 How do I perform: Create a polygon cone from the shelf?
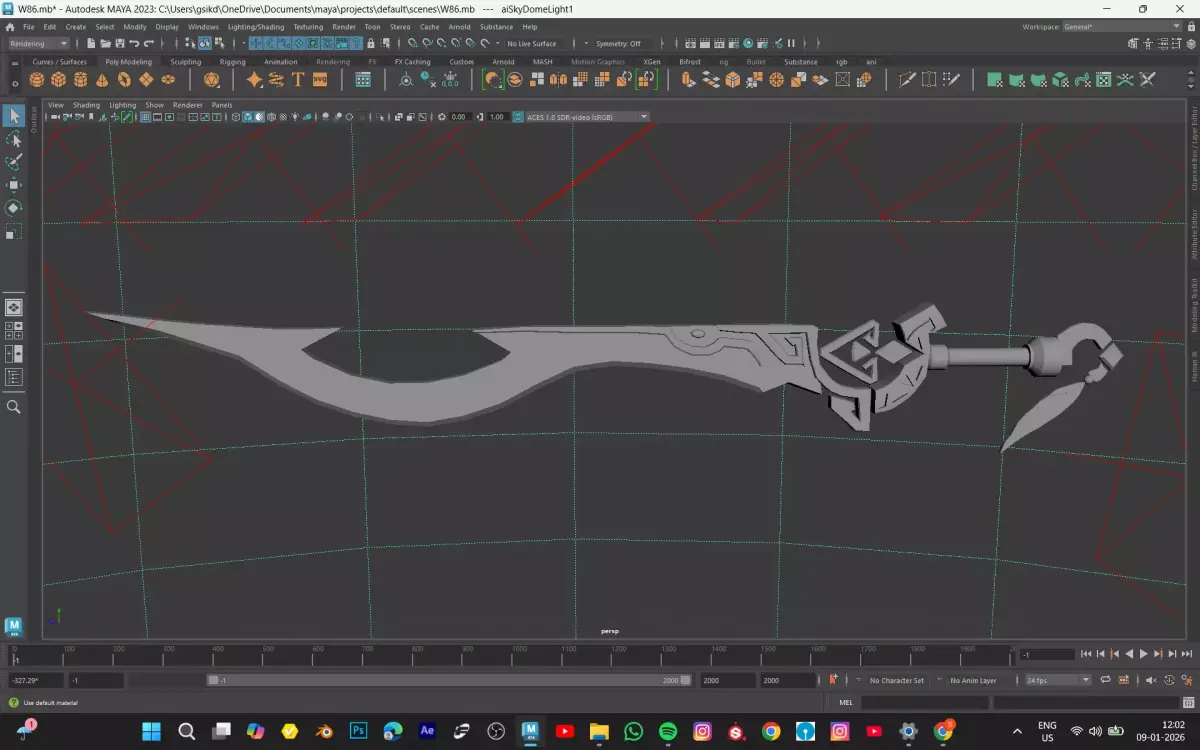tap(102, 80)
